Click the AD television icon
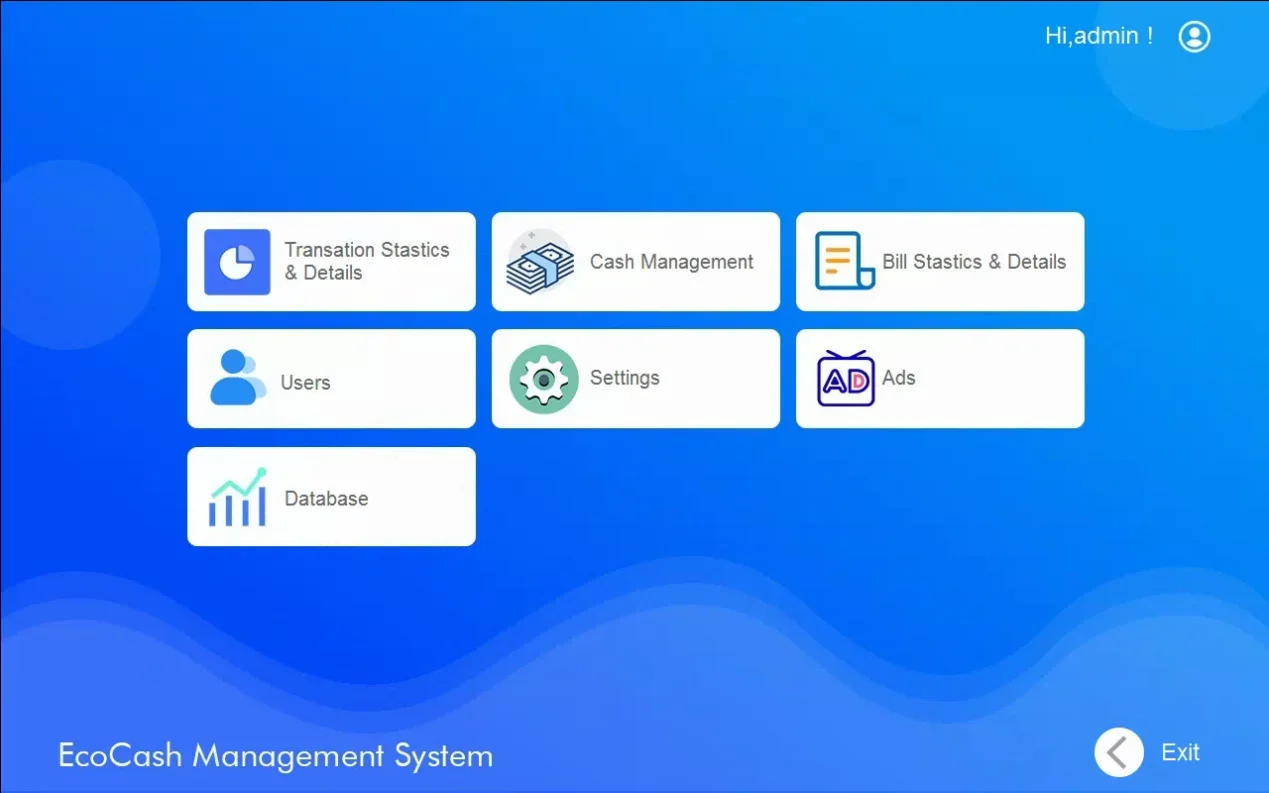Screen dimensions: 1269x793 (x=846, y=378)
